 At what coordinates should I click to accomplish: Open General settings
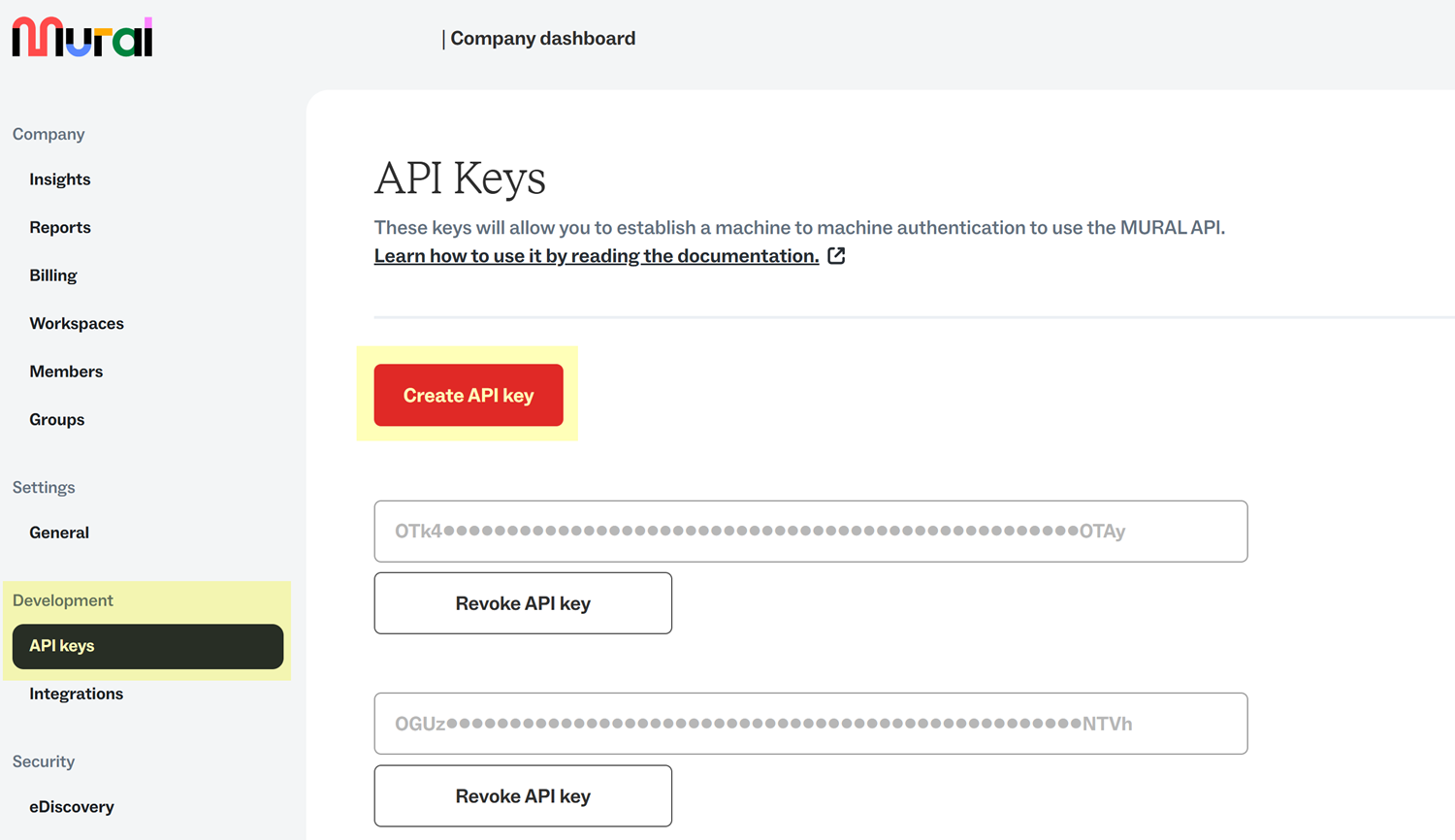tap(59, 533)
